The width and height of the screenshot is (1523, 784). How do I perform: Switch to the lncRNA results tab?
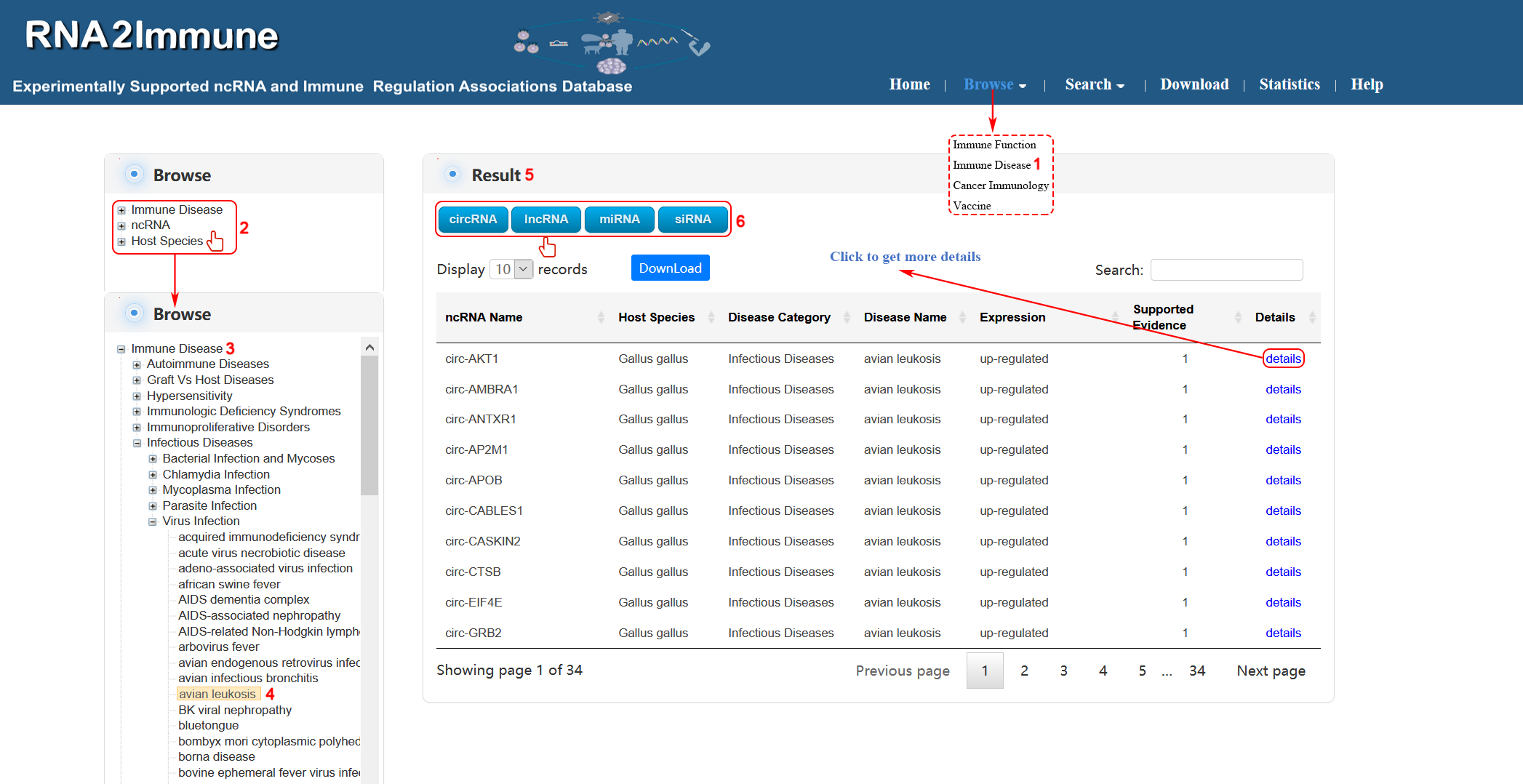(x=545, y=219)
